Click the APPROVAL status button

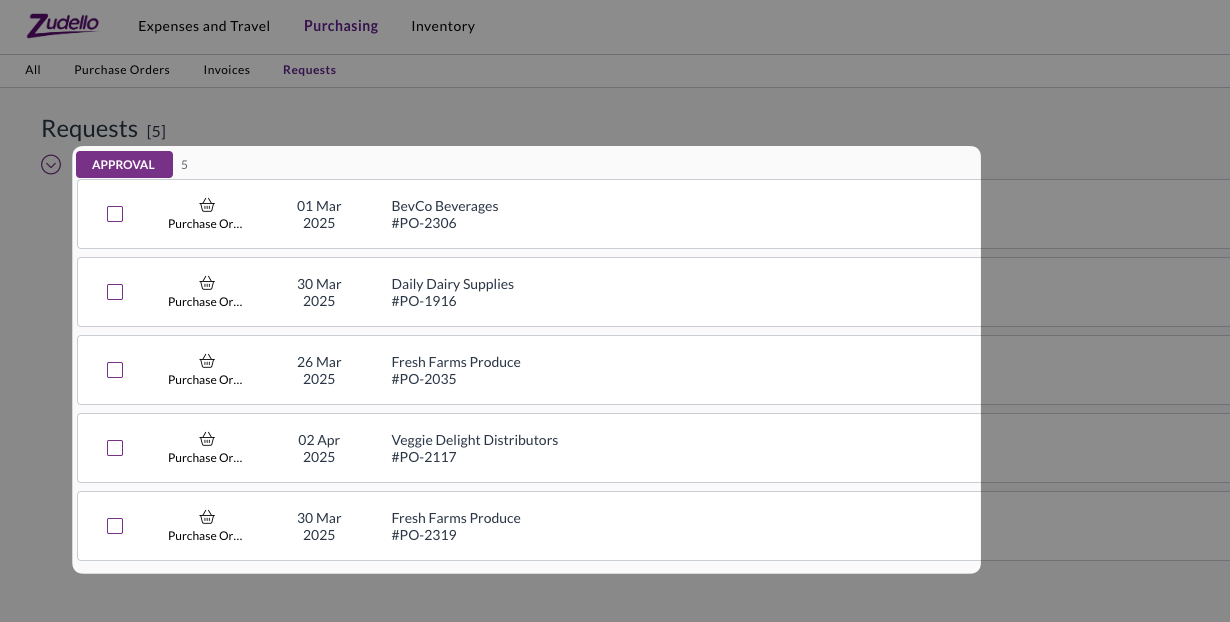point(124,165)
